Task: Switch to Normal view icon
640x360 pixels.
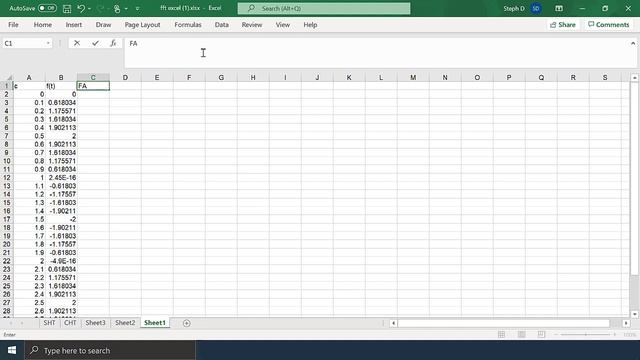Action: 502,335
